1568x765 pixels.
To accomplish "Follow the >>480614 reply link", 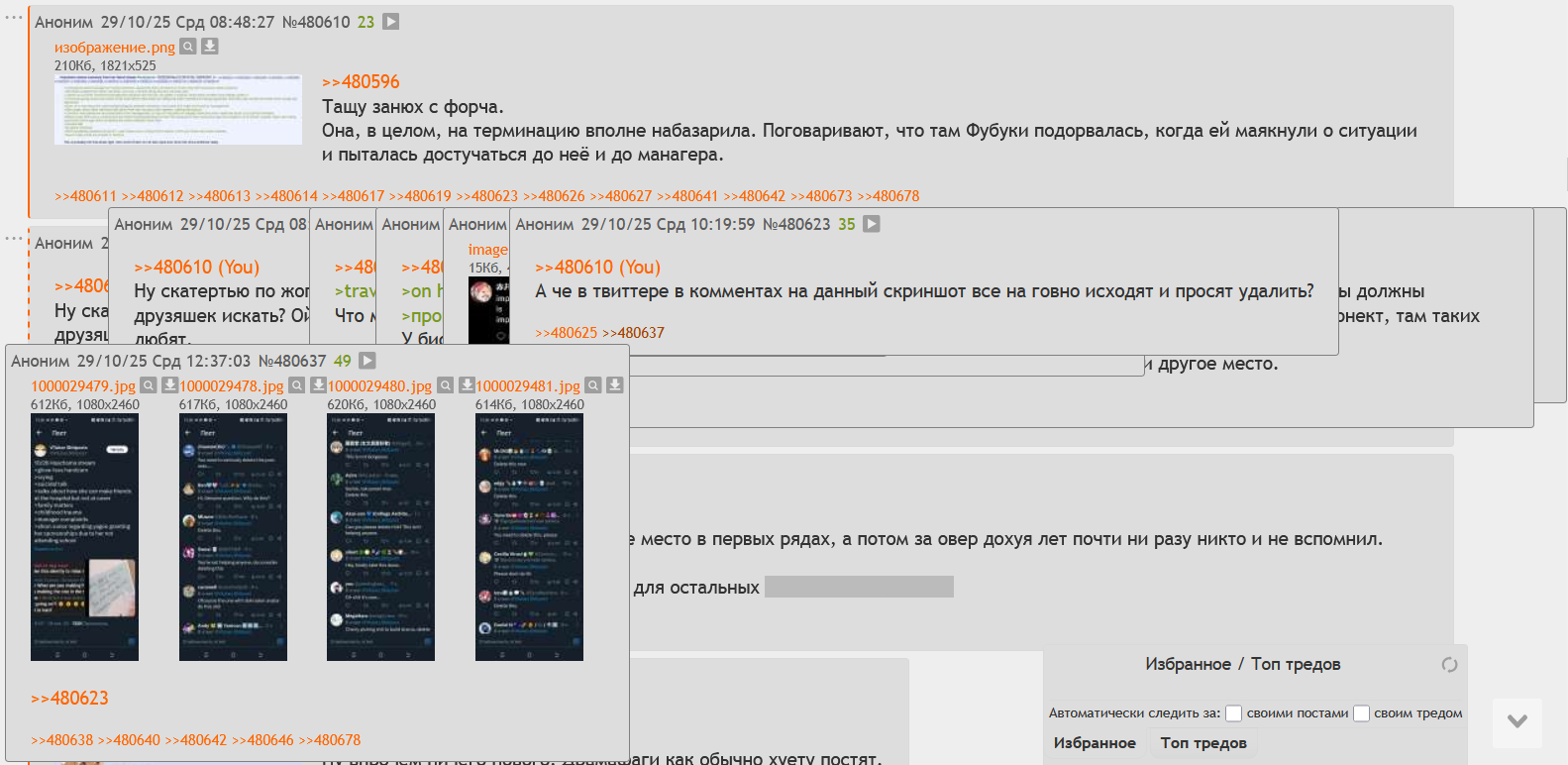I will [x=286, y=196].
